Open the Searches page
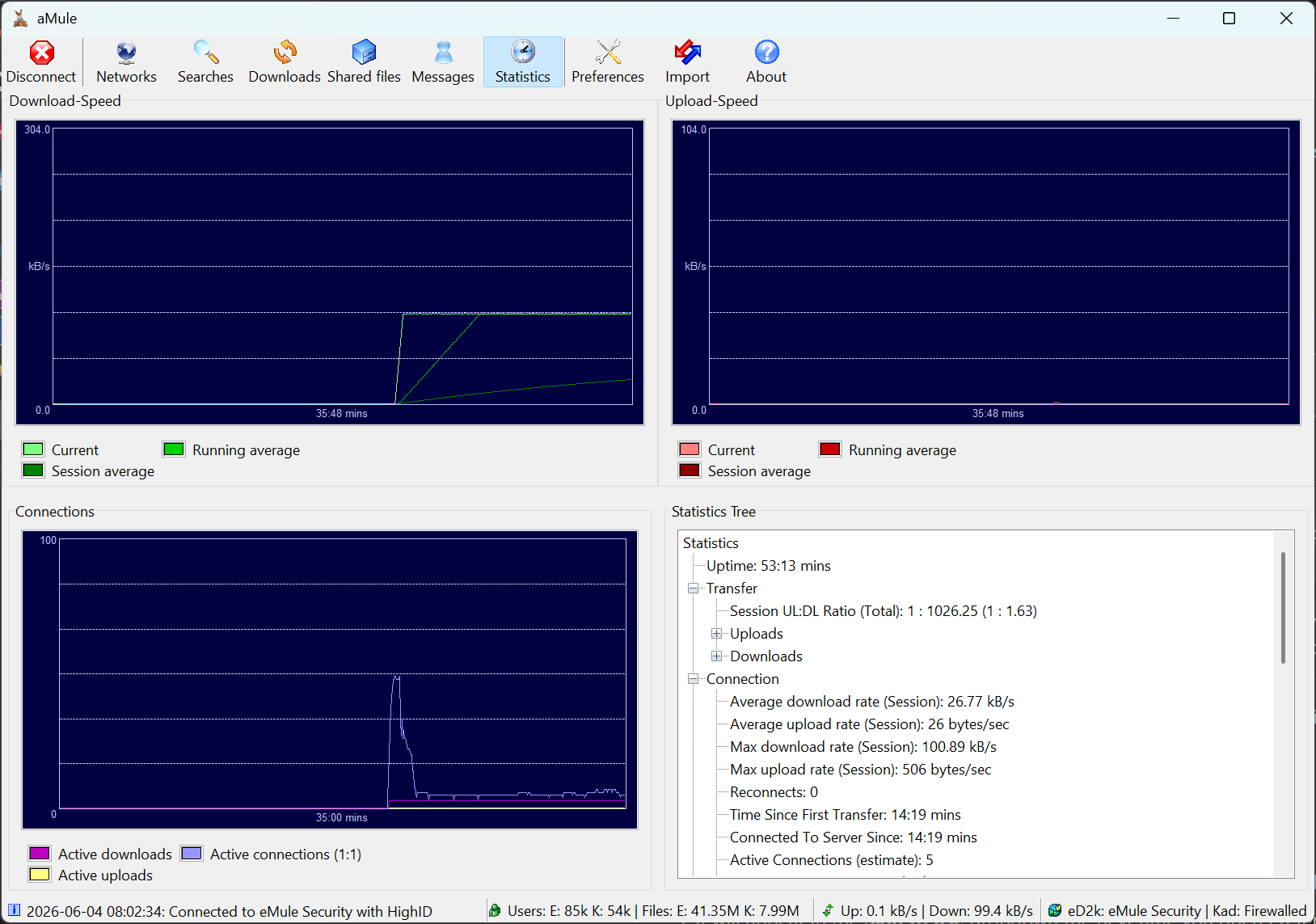The height and width of the screenshot is (924, 1316). pyautogui.click(x=205, y=62)
